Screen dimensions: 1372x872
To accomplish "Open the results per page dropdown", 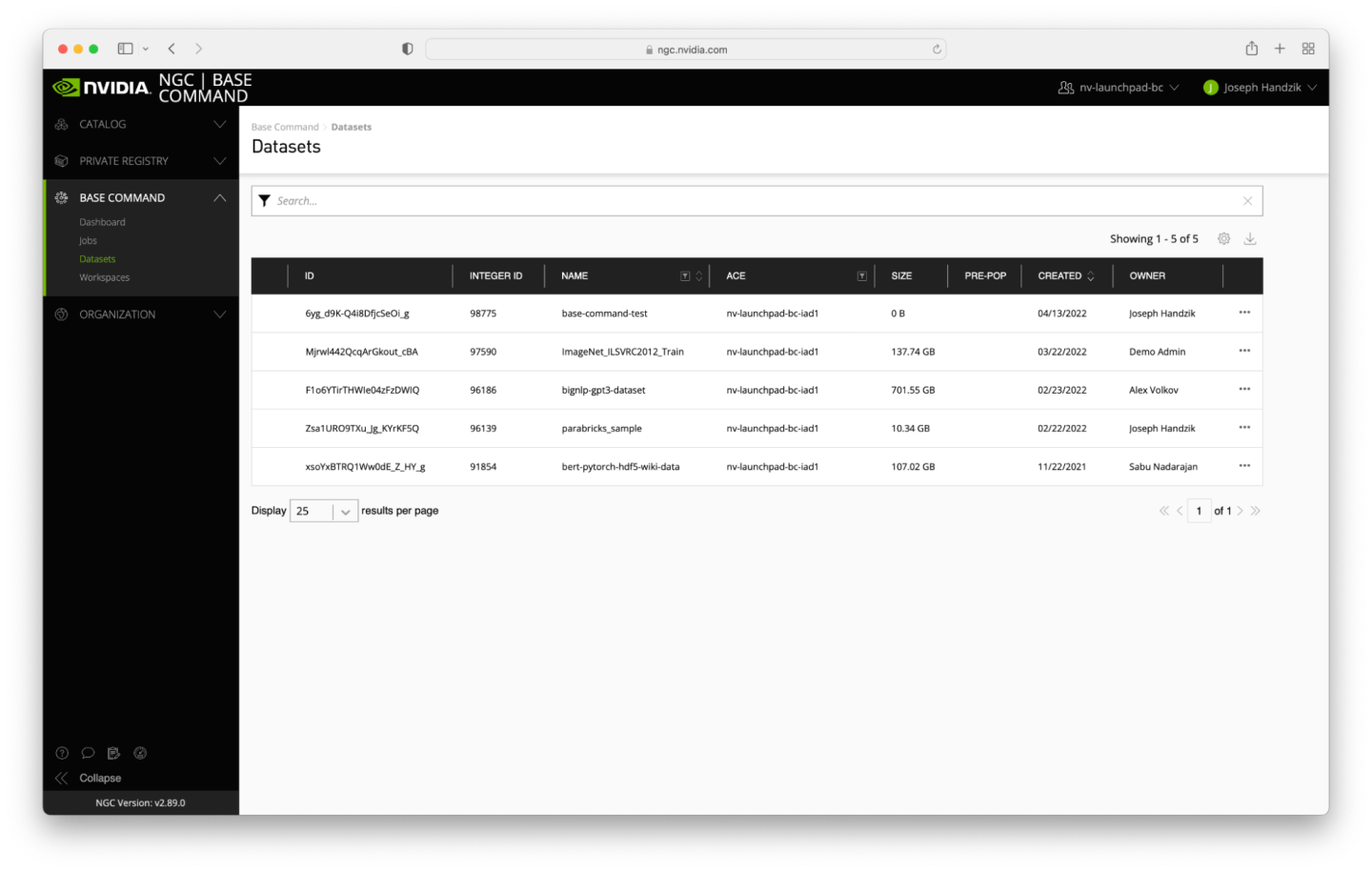I will 324,512.
